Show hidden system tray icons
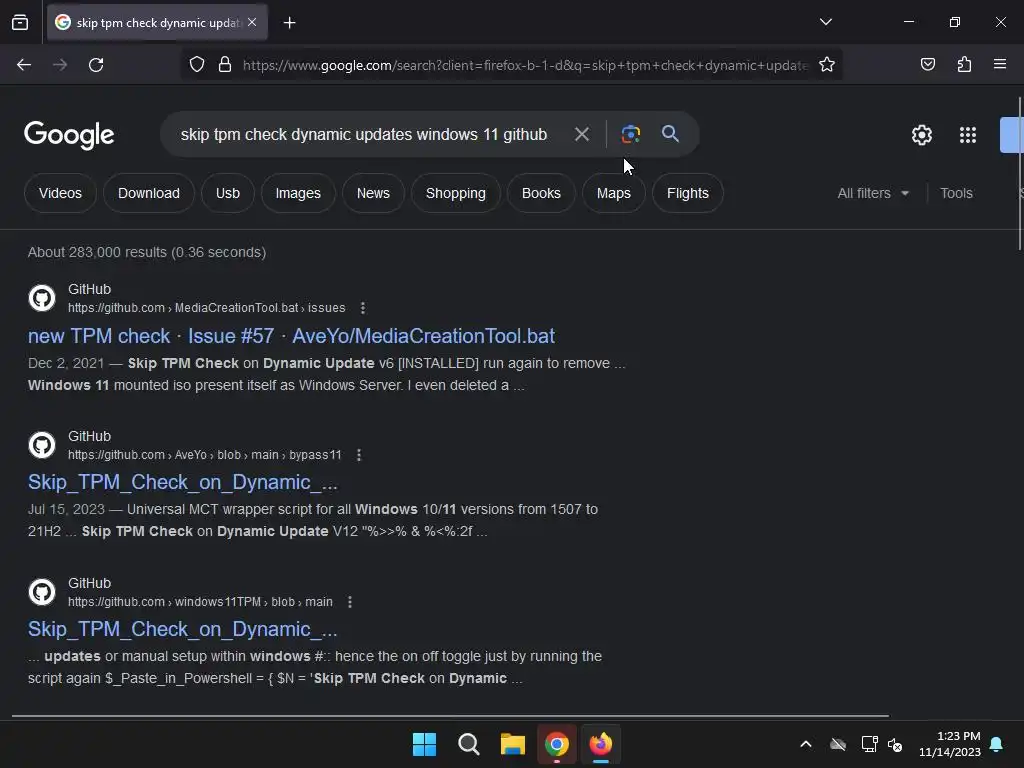The image size is (1024, 768). pos(806,744)
